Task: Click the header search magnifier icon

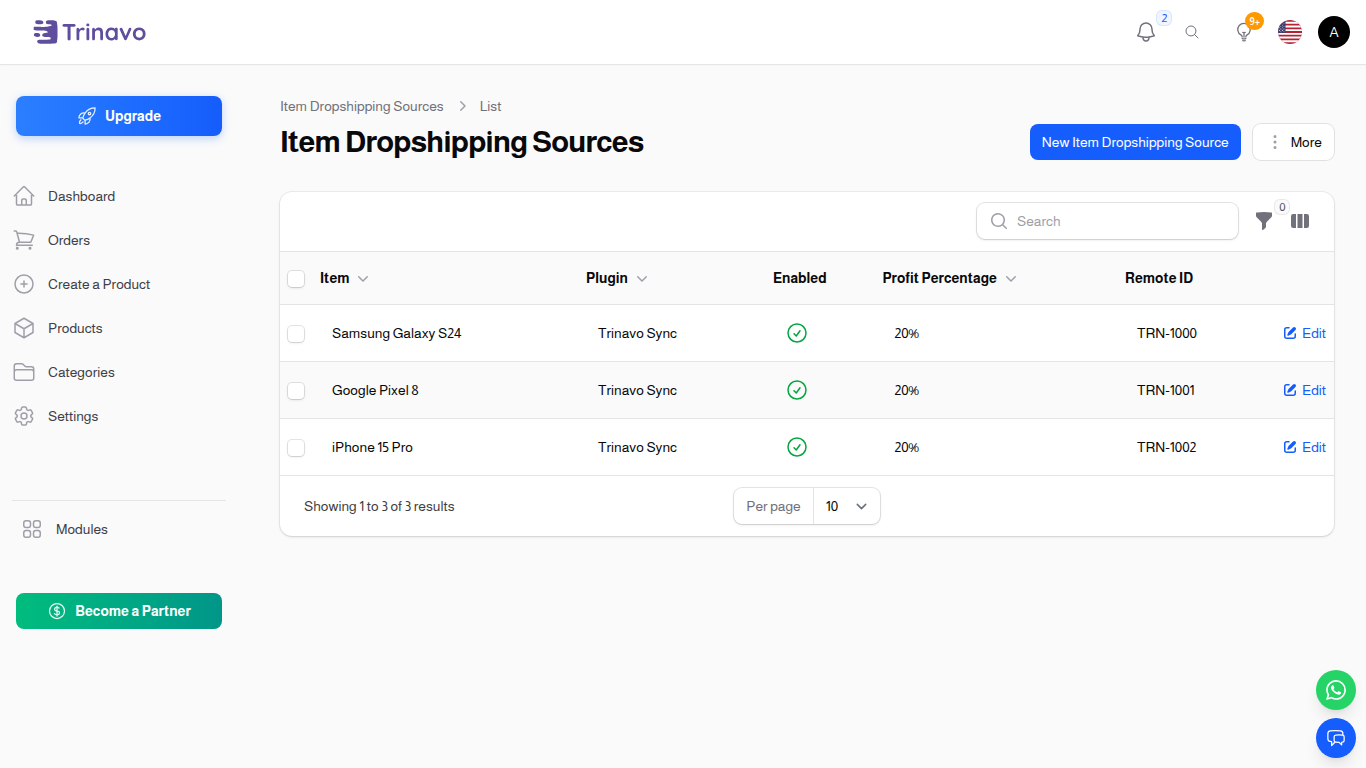Action: point(1192,32)
